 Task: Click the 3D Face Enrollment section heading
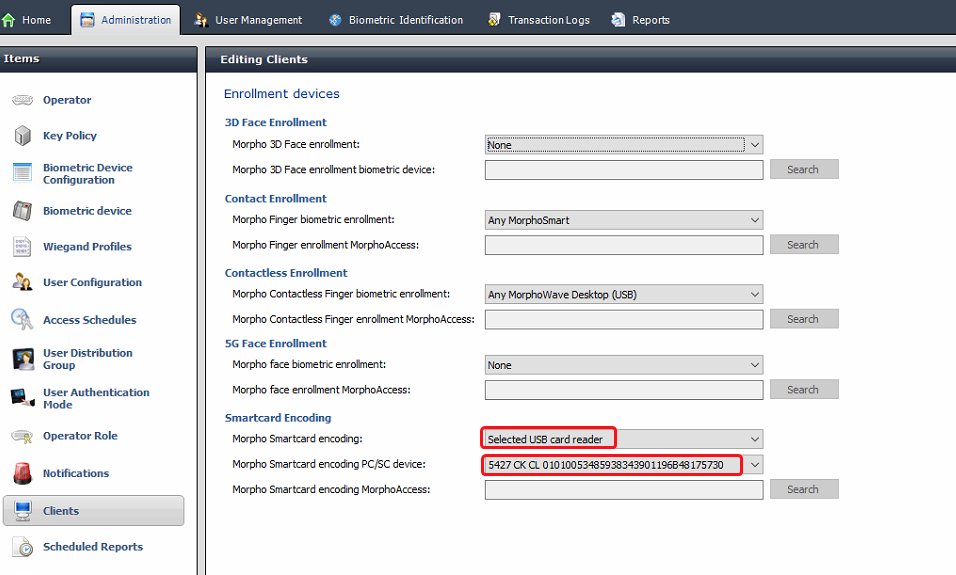coord(276,123)
